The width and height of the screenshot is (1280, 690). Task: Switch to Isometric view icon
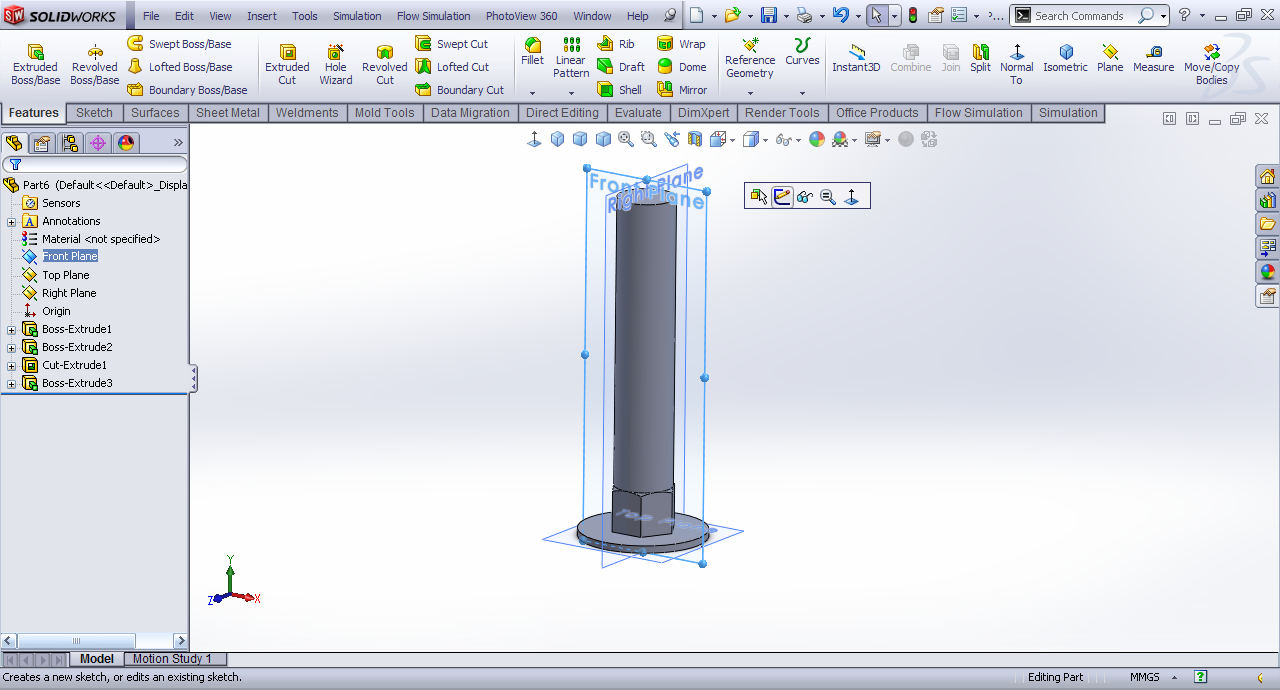[x=1065, y=58]
